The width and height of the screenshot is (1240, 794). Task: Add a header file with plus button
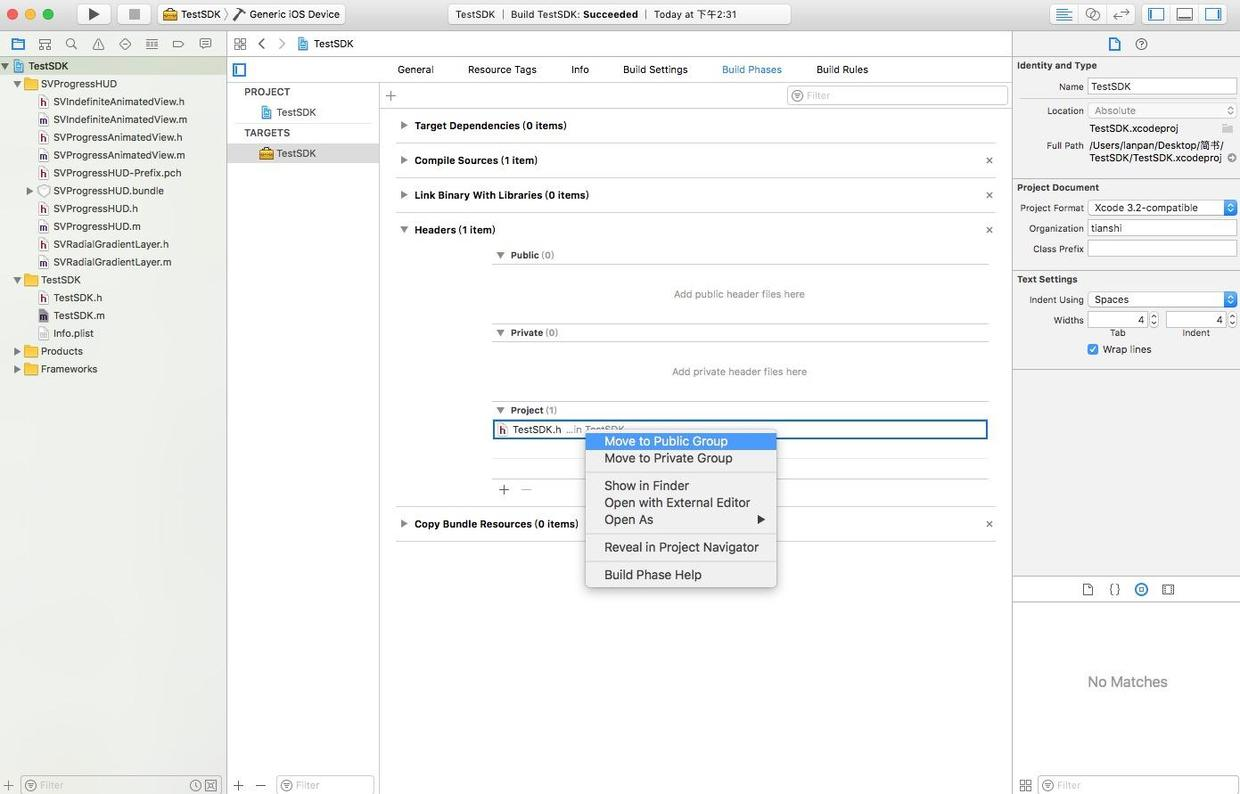tap(504, 490)
